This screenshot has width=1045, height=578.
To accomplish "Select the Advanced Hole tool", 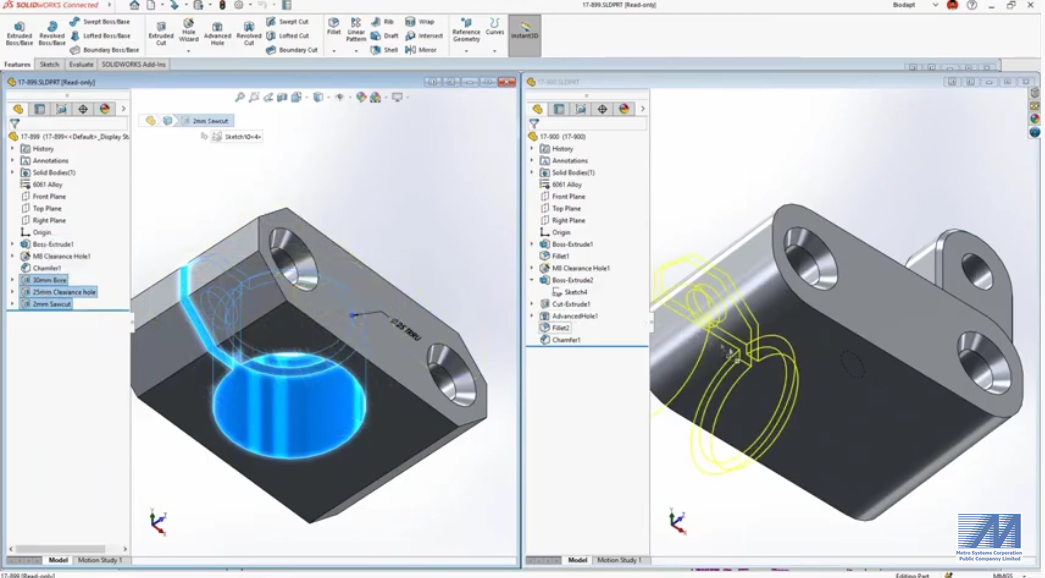I will coord(217,33).
